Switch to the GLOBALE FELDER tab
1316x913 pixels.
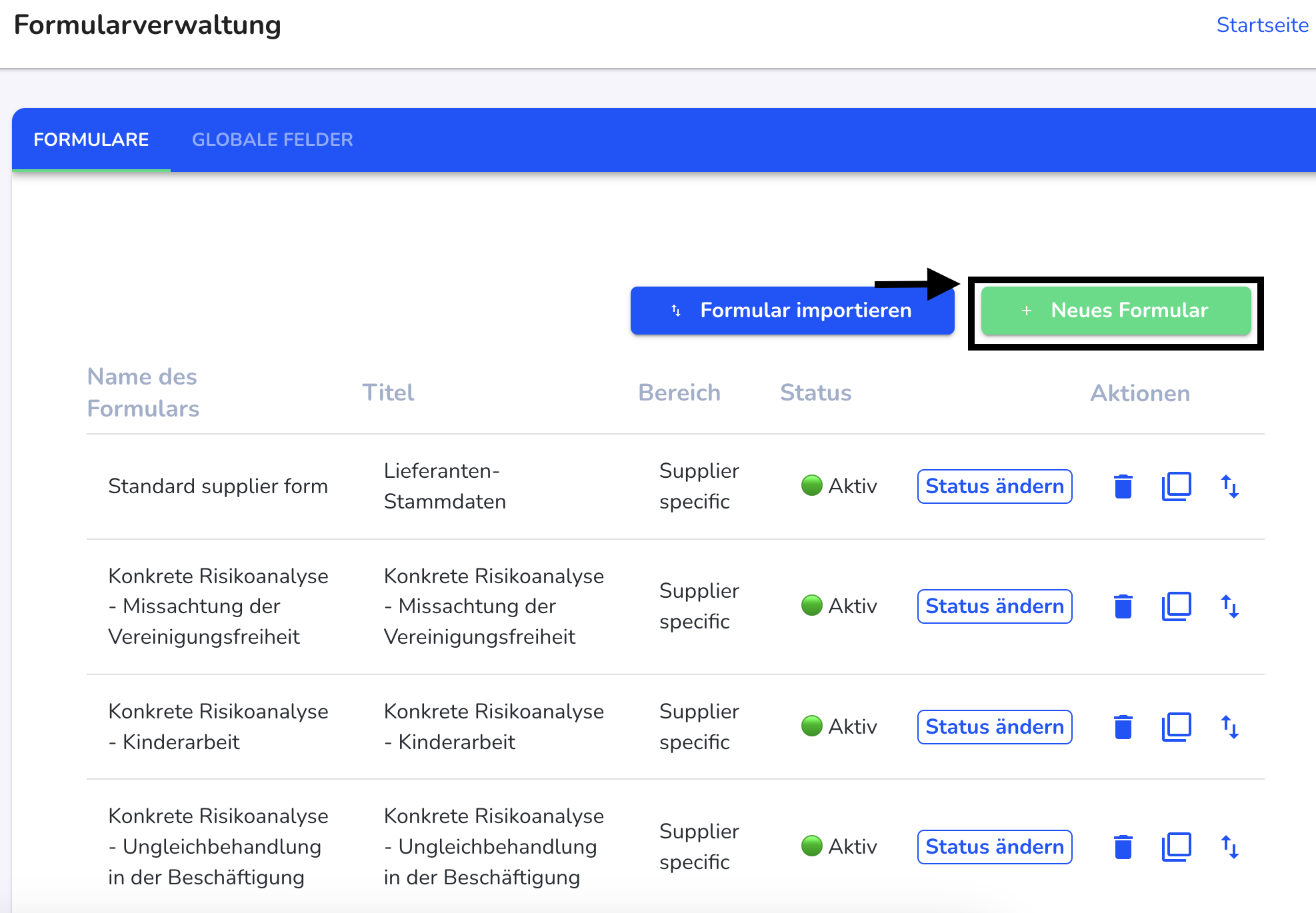point(273,139)
